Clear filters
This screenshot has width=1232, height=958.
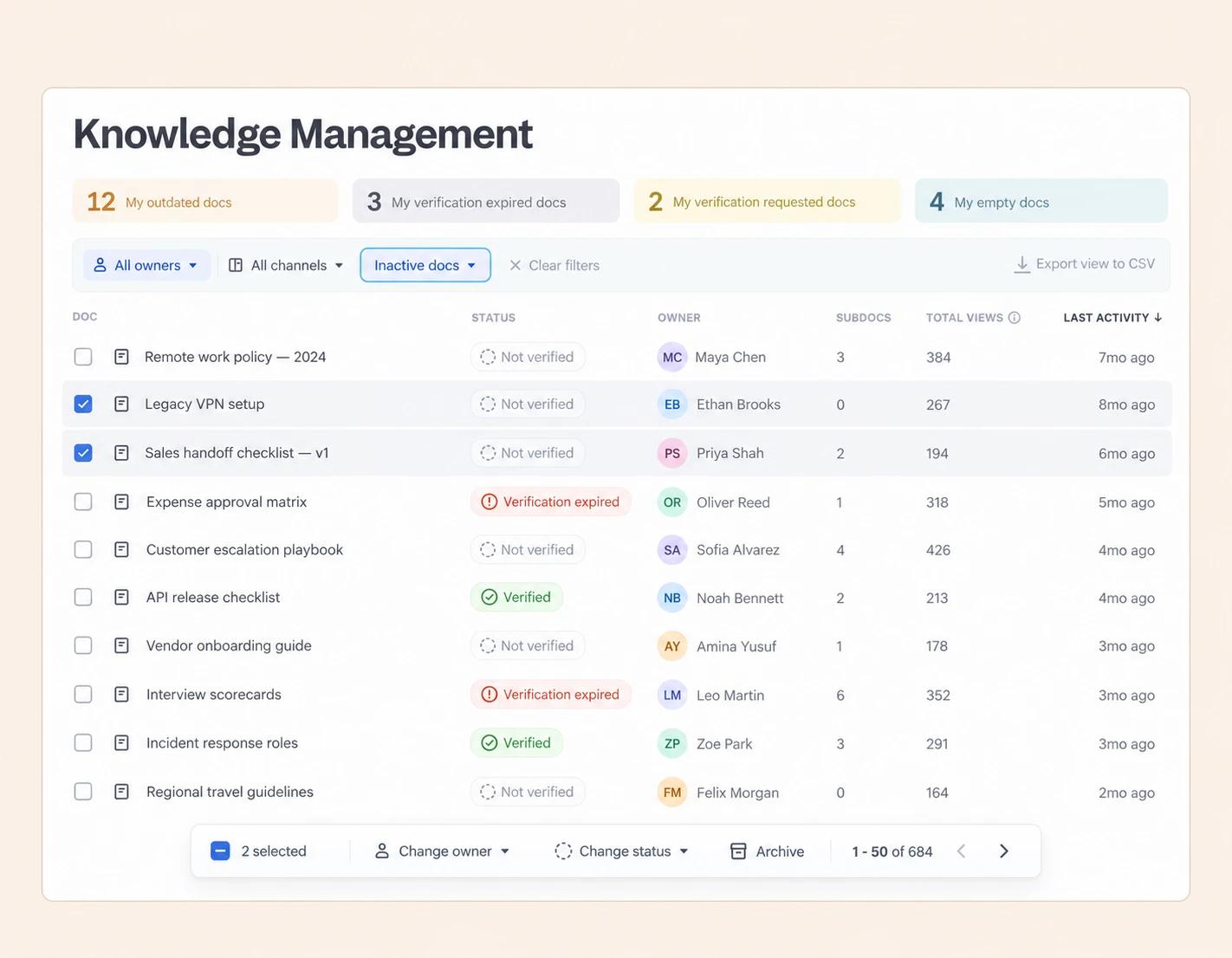pyautogui.click(x=554, y=265)
